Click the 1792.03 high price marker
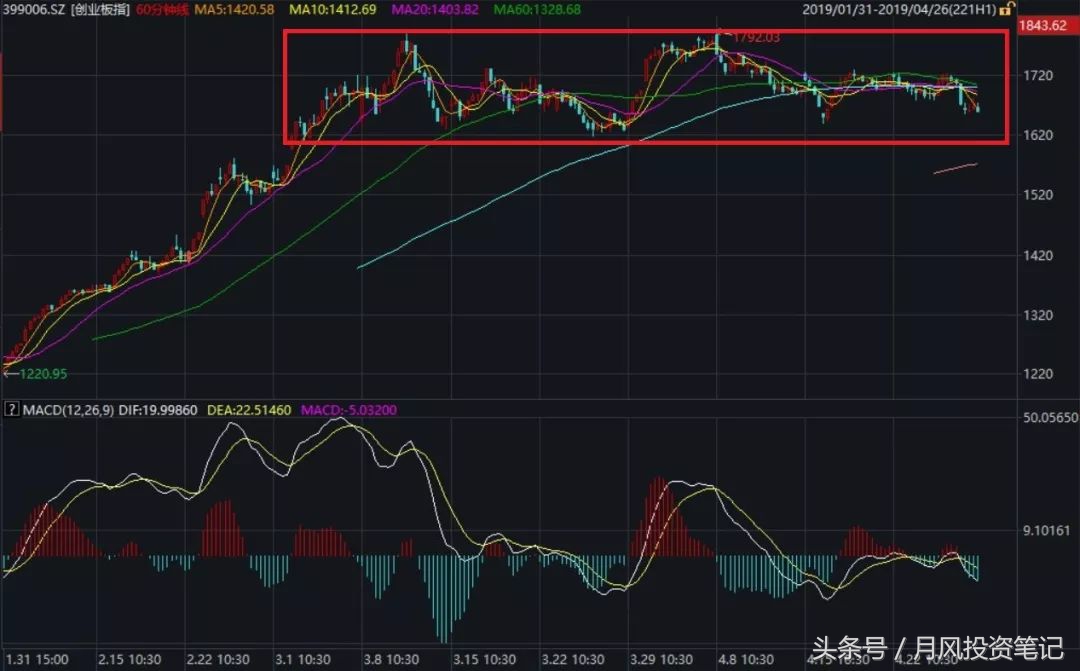 click(x=756, y=37)
